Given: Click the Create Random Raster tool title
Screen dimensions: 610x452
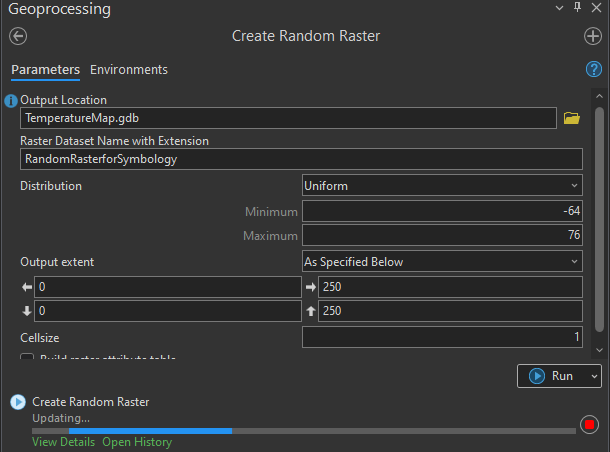Looking at the screenshot, I should 306,36.
